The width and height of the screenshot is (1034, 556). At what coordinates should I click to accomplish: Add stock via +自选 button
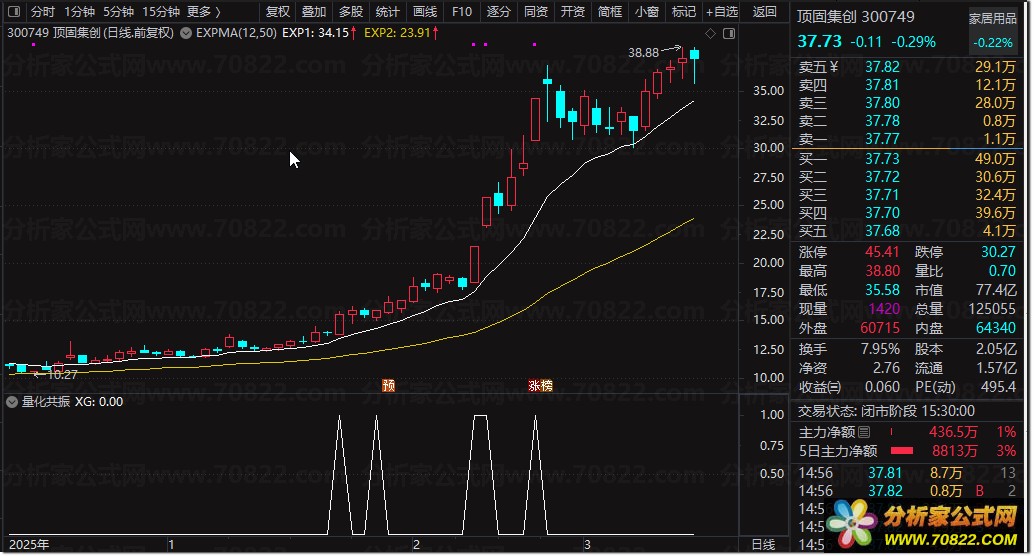(x=721, y=12)
